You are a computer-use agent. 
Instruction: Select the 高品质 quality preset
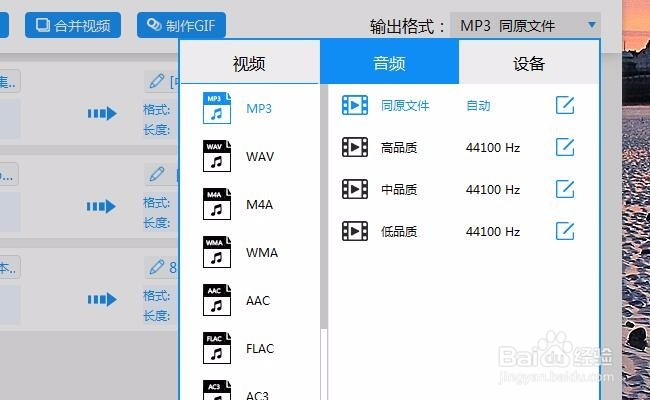click(x=399, y=148)
